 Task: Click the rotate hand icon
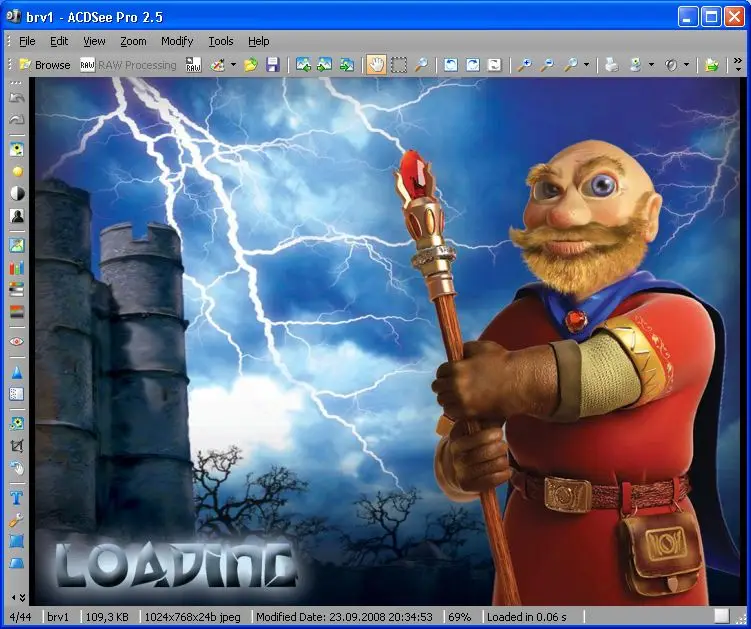pos(17,468)
